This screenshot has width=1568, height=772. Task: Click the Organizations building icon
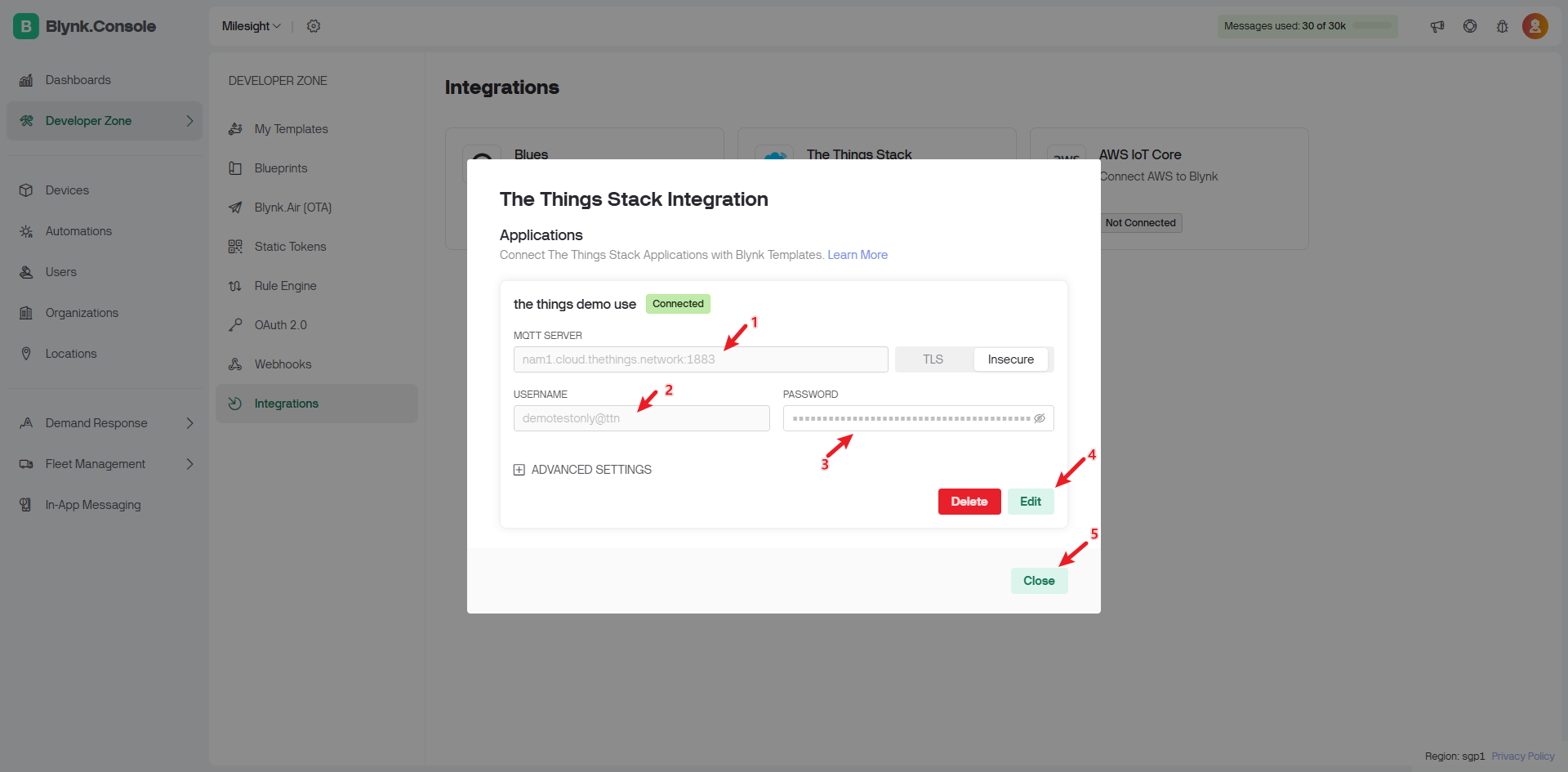click(x=26, y=313)
